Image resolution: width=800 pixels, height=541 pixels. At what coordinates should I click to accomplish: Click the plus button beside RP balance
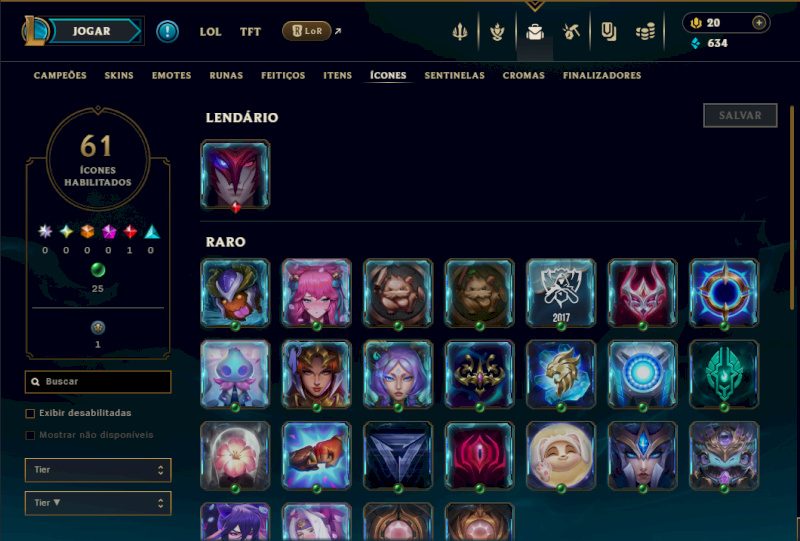pos(759,23)
